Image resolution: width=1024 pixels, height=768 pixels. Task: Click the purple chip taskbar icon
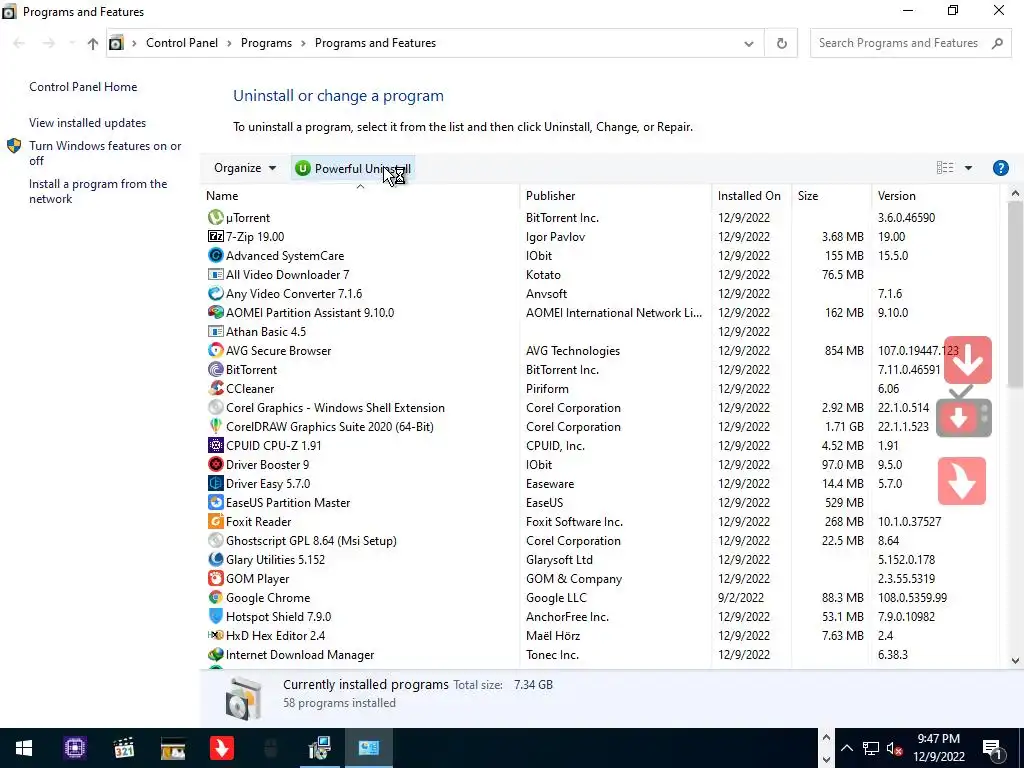pyautogui.click(x=74, y=748)
